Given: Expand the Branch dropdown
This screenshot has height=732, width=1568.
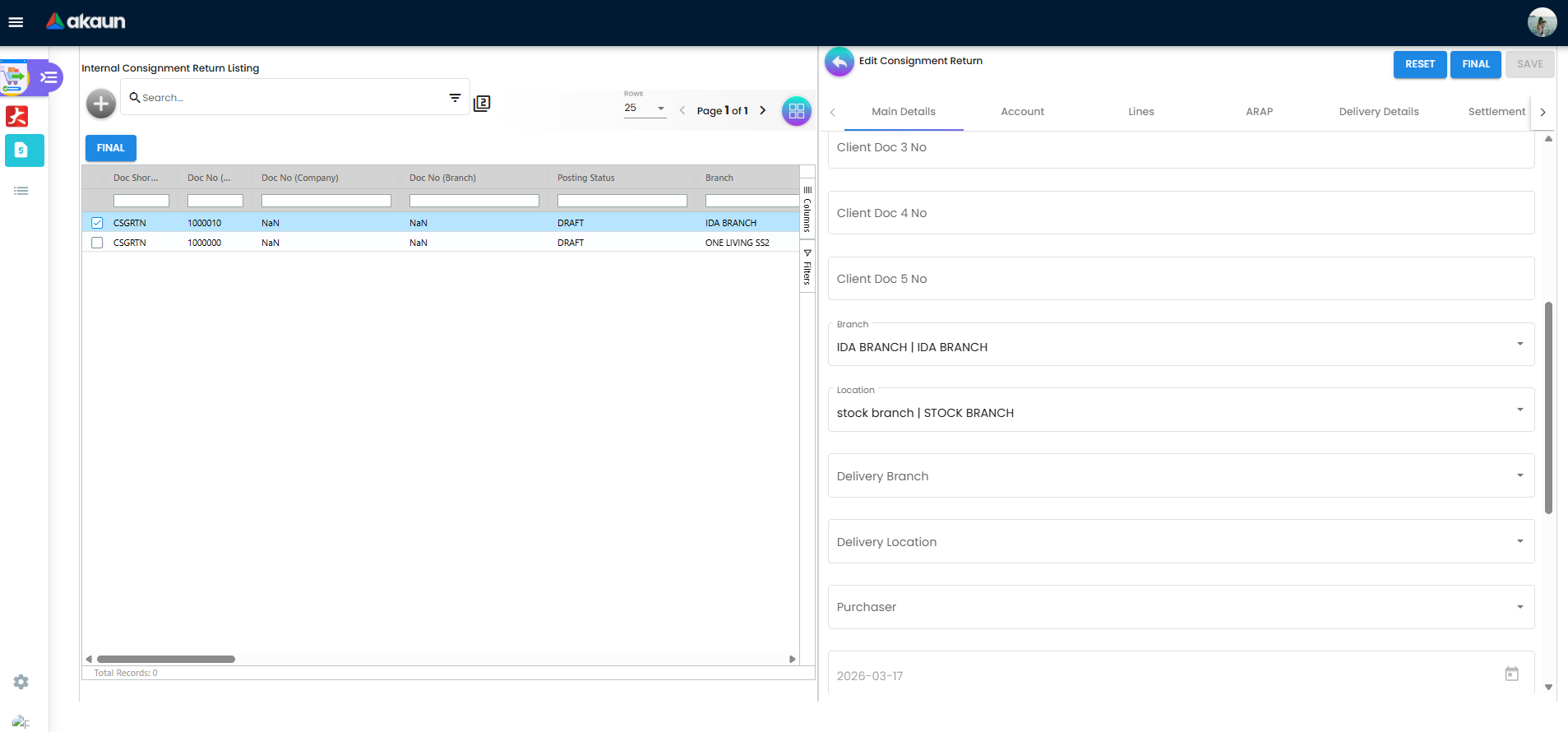Looking at the screenshot, I should coord(1519,344).
